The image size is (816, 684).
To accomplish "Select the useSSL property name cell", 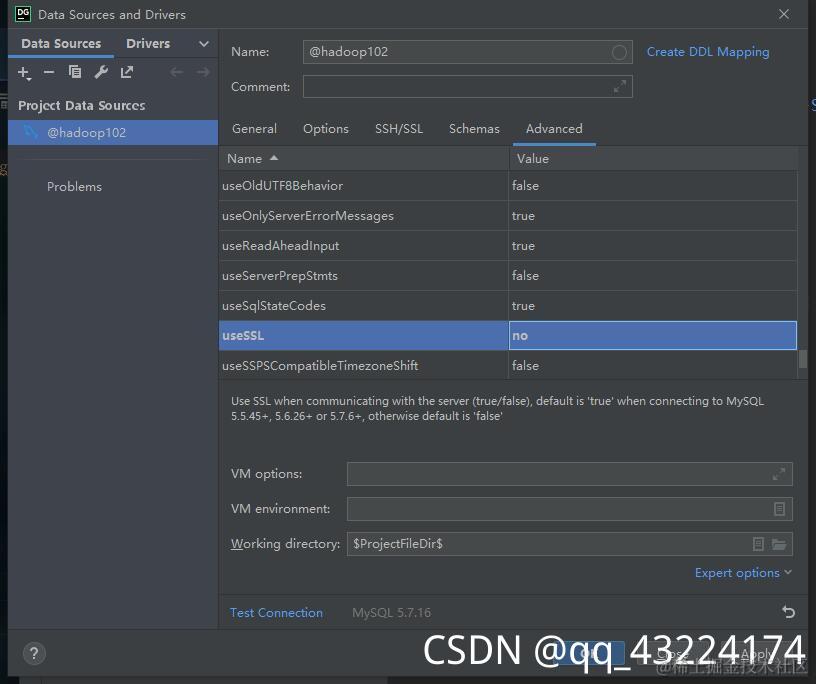I will pyautogui.click(x=363, y=335).
